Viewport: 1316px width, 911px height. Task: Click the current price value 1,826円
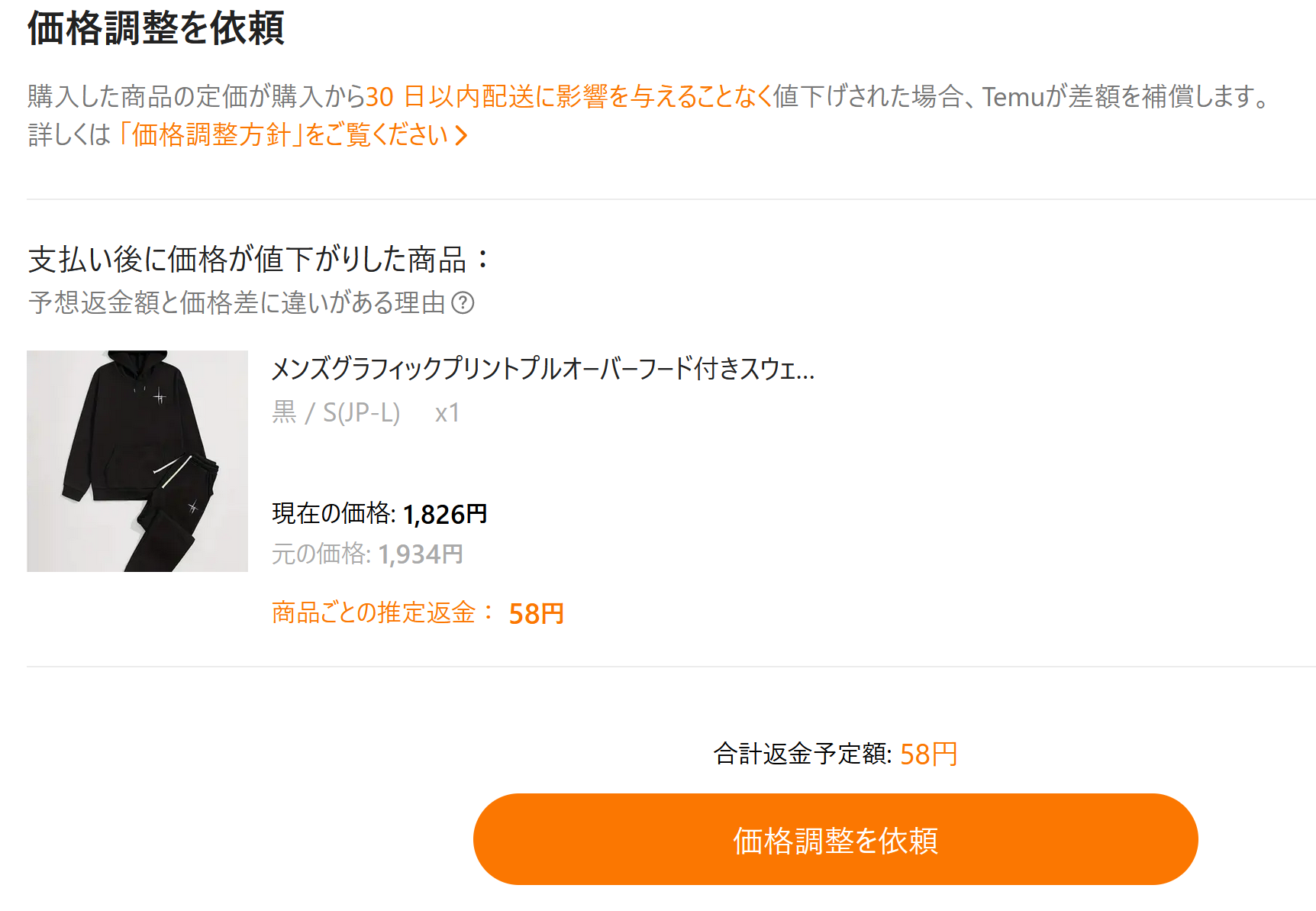pyautogui.click(x=445, y=514)
